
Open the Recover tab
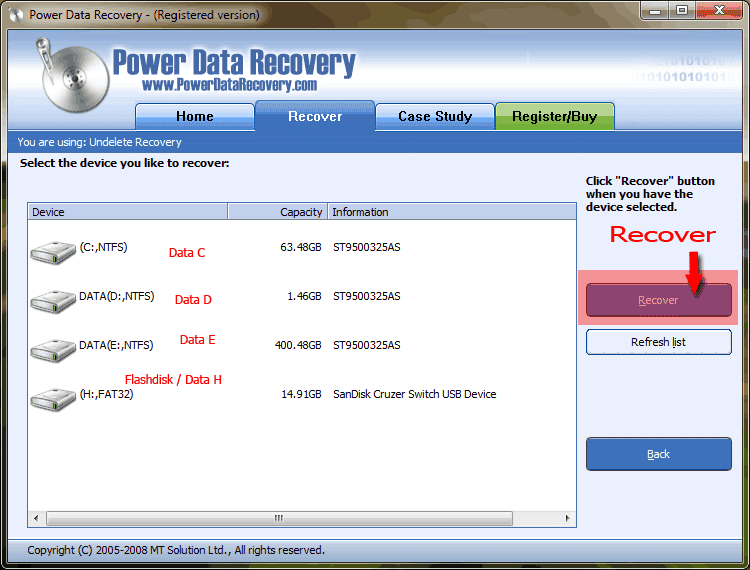315,116
